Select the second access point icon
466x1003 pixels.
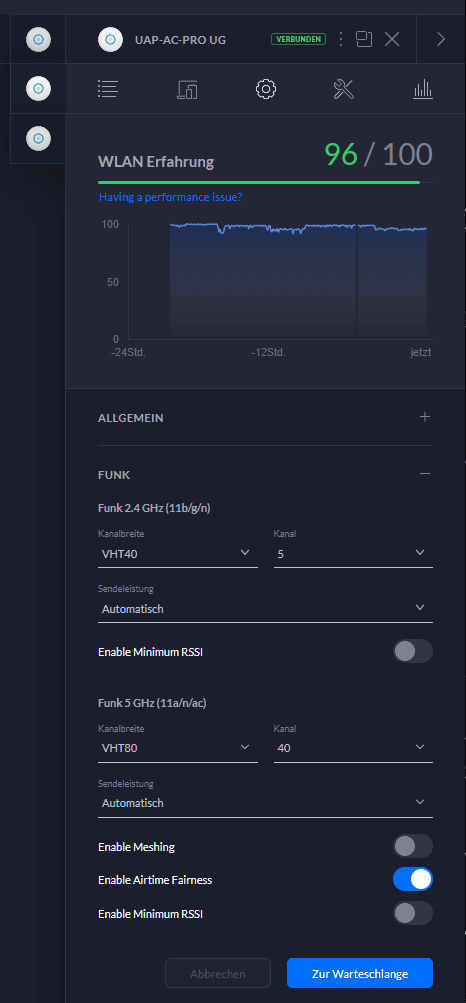(38, 88)
